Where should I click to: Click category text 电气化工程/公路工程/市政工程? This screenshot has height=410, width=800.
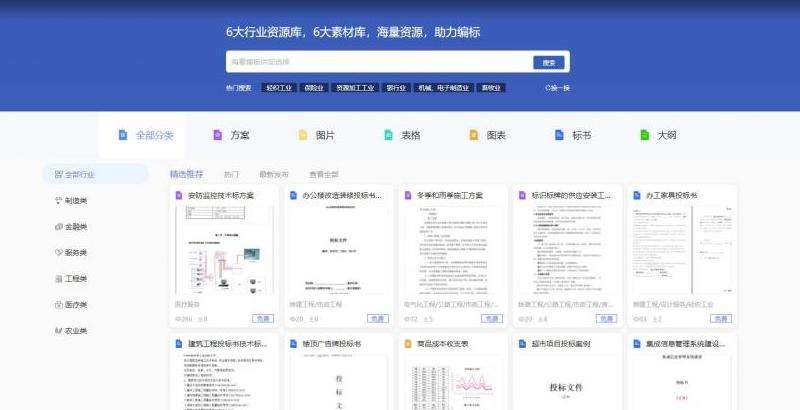(452, 304)
